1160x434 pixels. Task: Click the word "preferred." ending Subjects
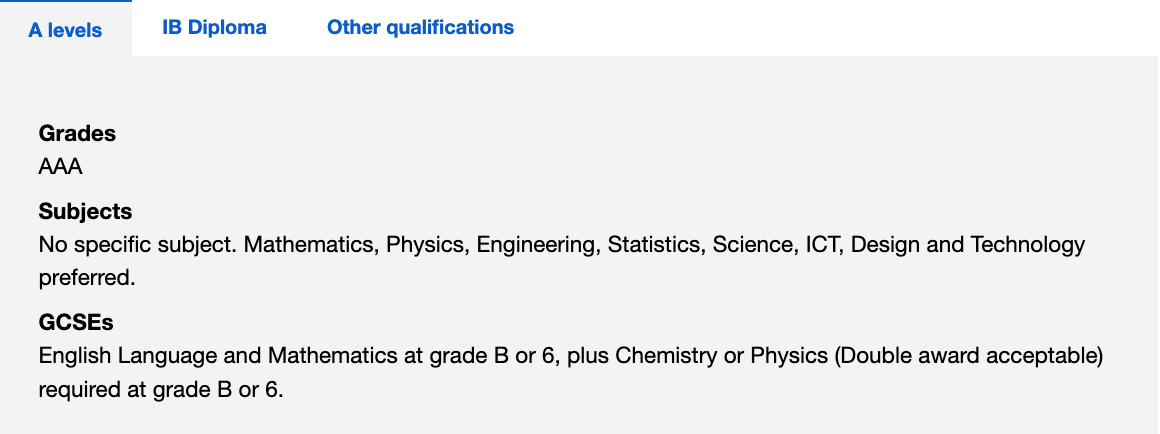point(86,278)
